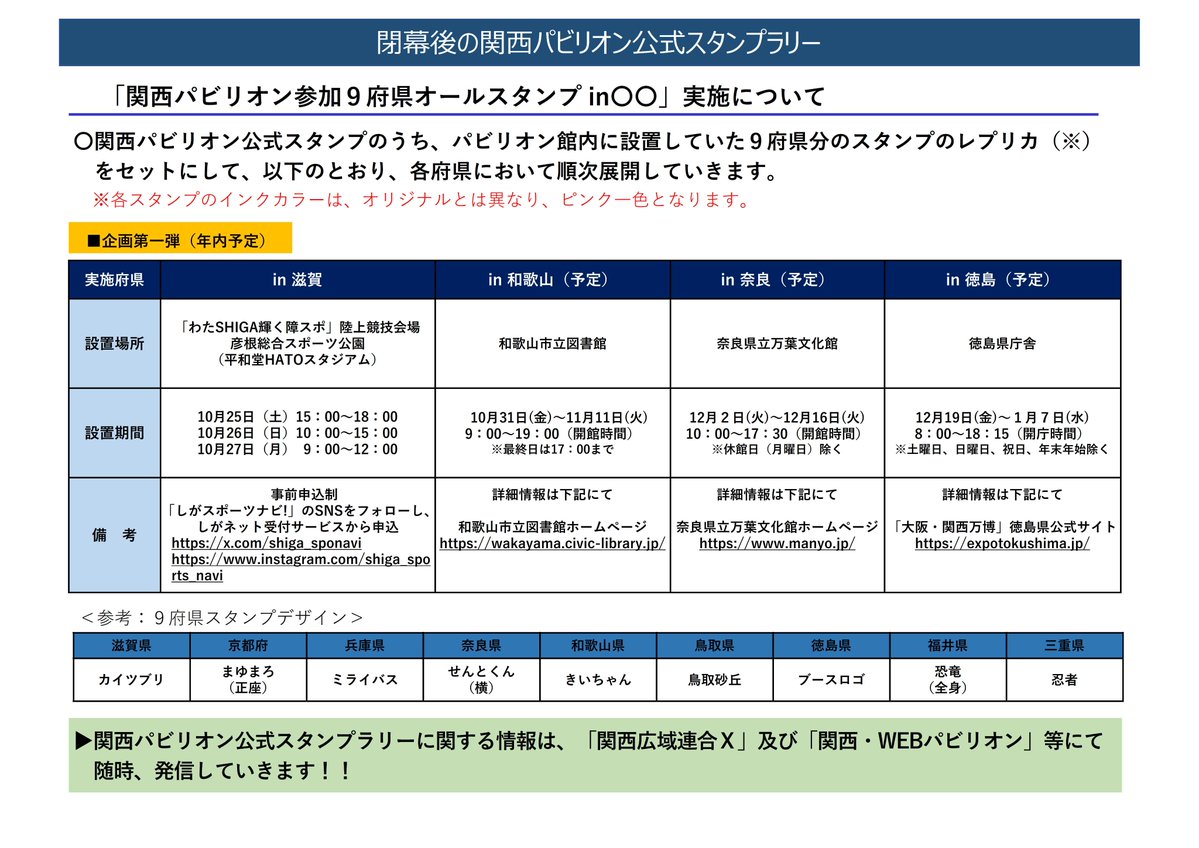The width and height of the screenshot is (1199, 848).
Task: Click the row header 設置場所
Action: tap(115, 343)
